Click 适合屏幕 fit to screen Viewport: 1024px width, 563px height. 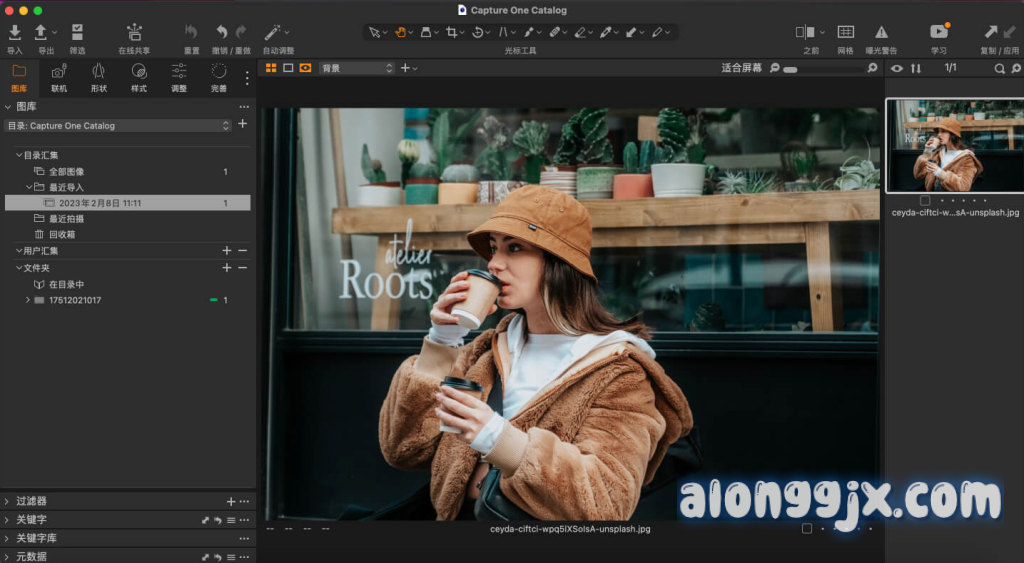click(x=741, y=68)
